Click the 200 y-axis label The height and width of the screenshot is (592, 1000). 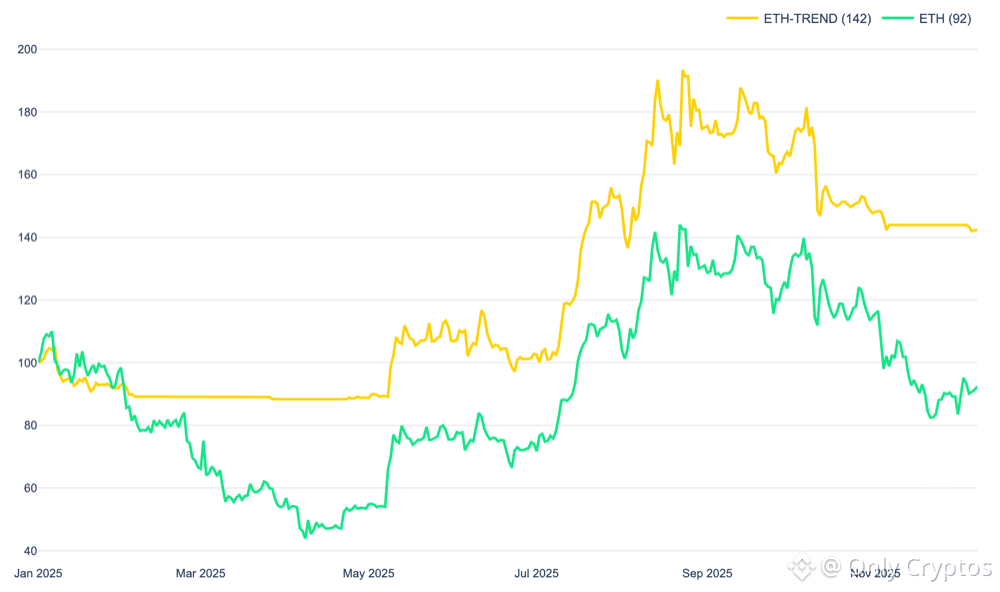(x=27, y=49)
